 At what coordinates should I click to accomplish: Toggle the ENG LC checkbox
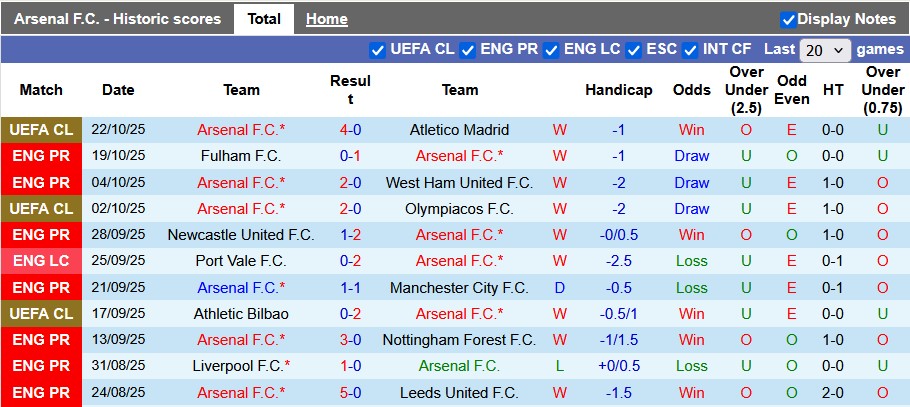click(551, 49)
